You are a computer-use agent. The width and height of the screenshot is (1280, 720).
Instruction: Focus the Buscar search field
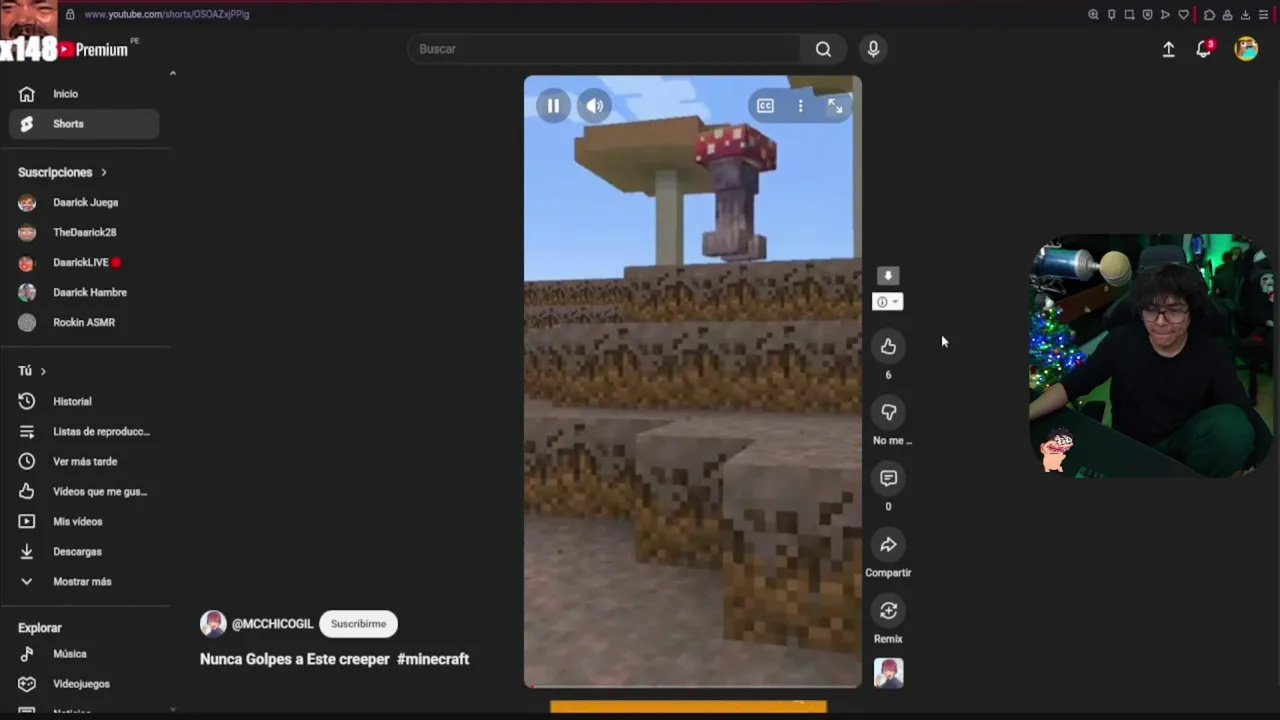pyautogui.click(x=604, y=49)
